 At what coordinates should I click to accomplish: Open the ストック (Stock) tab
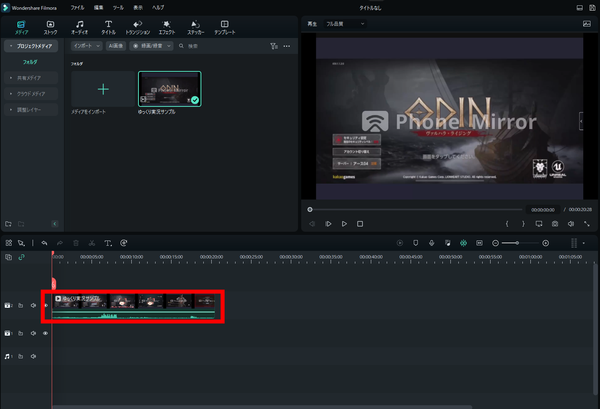50,28
